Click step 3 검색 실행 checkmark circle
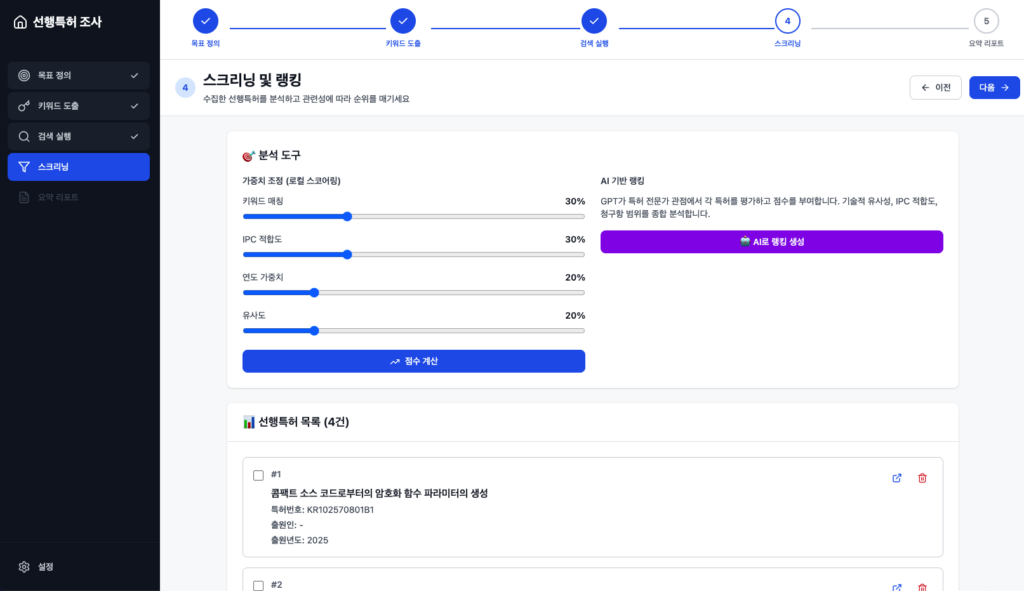This screenshot has height=591, width=1024. tap(594, 21)
